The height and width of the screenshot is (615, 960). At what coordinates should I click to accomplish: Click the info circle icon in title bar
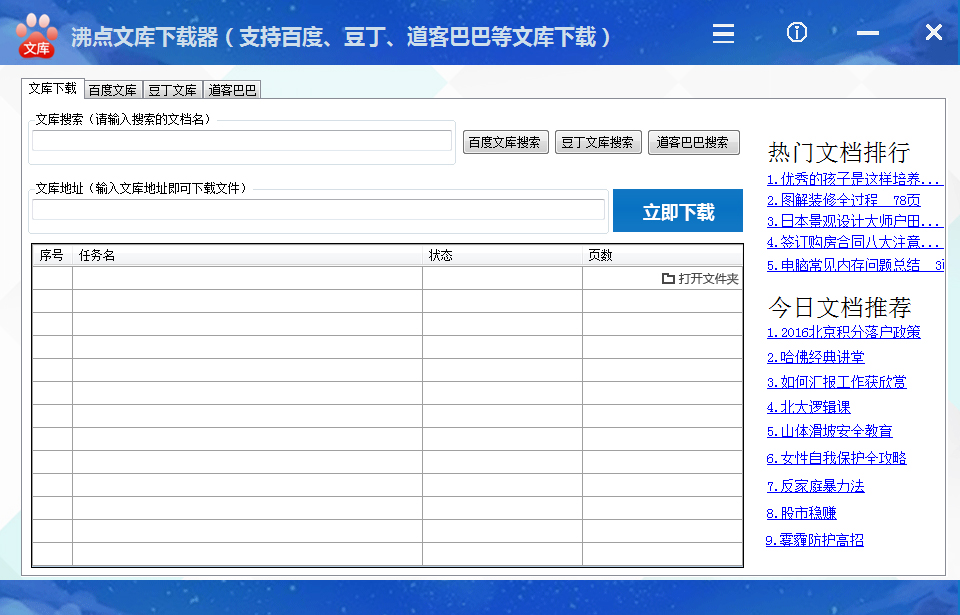797,32
